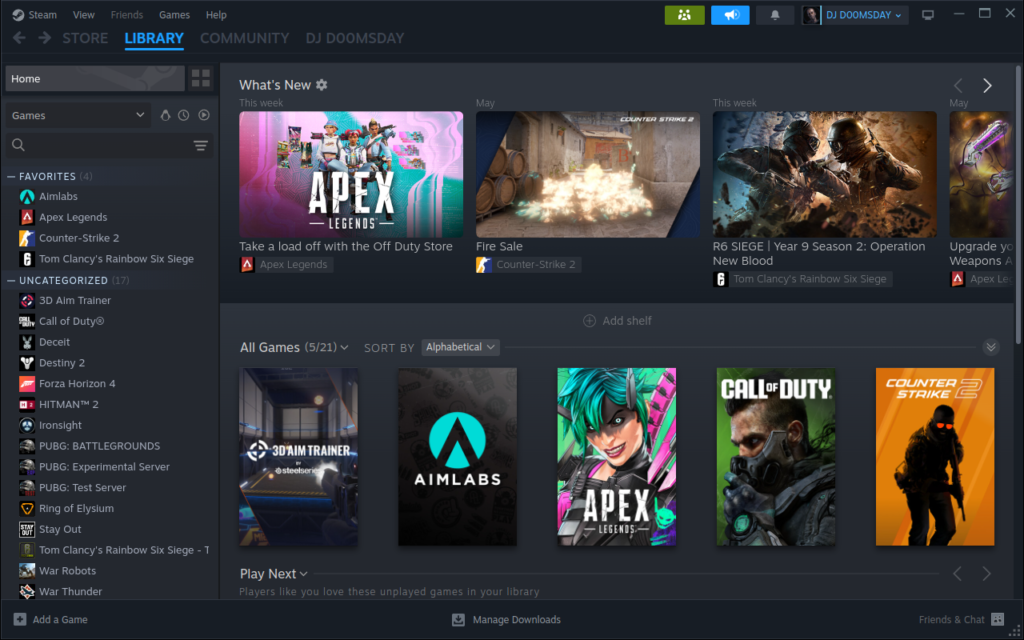The height and width of the screenshot is (640, 1024).
Task: Switch to the COMMUNITY tab
Action: point(244,38)
